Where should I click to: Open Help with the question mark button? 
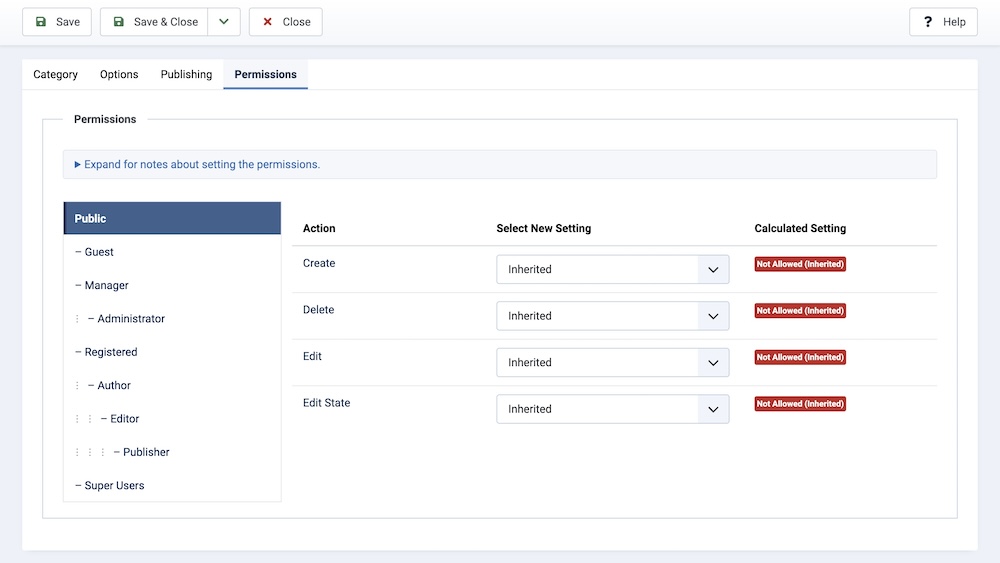click(x=943, y=22)
